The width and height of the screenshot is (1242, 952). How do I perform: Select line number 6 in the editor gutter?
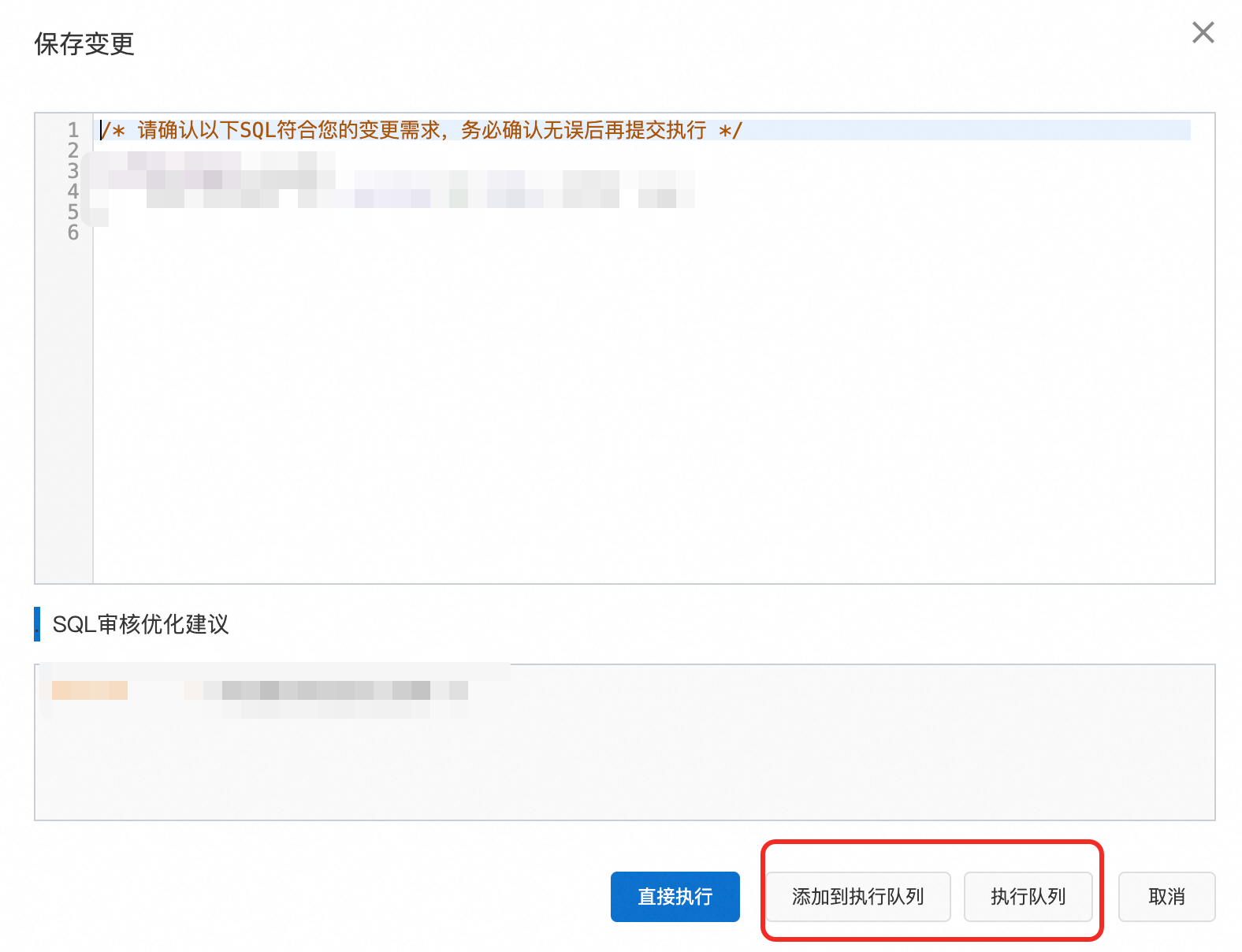pos(73,232)
